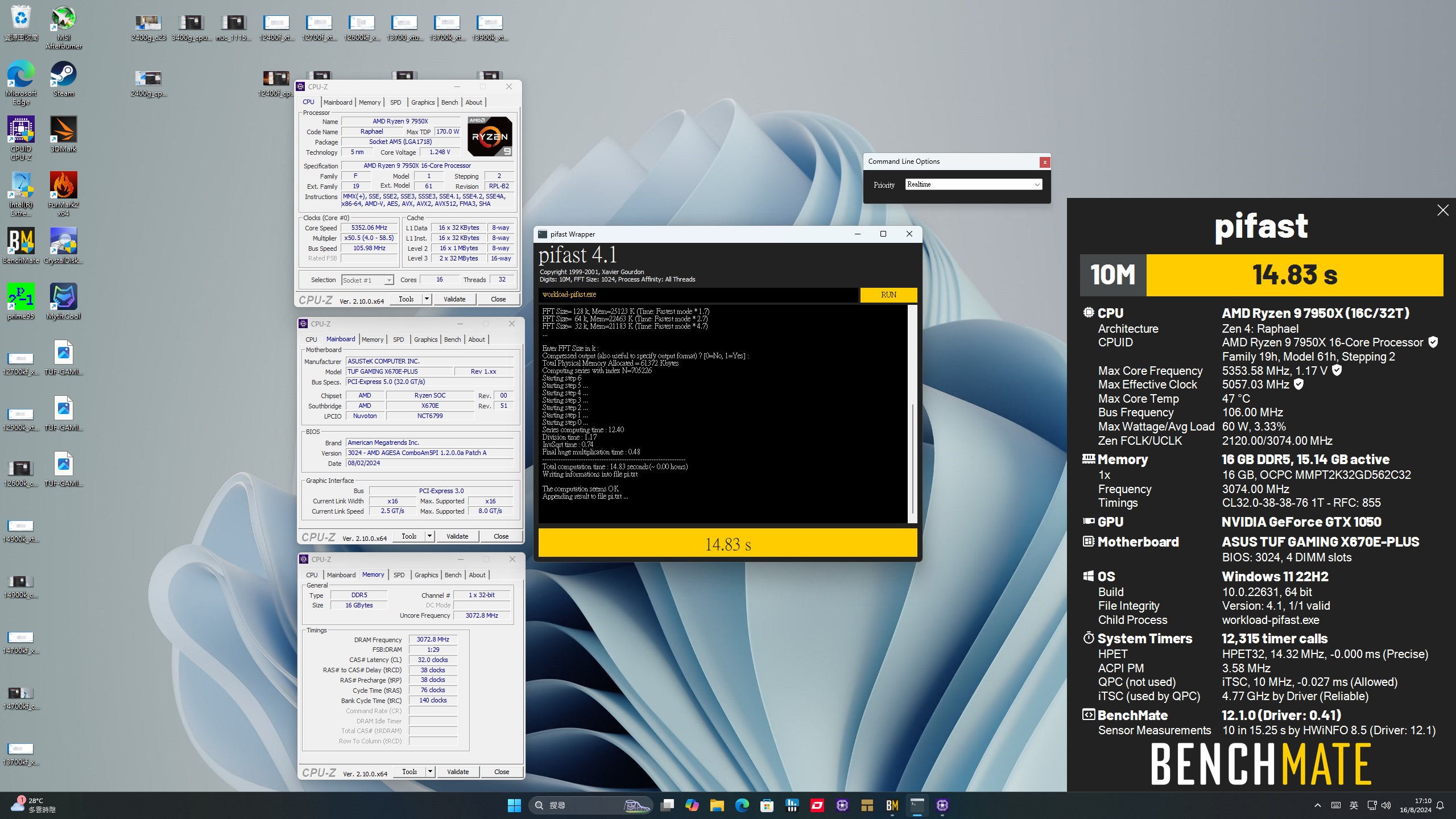This screenshot has height=819, width=1456.
Task: Open the notification bell in system tray
Action: coord(1440,805)
